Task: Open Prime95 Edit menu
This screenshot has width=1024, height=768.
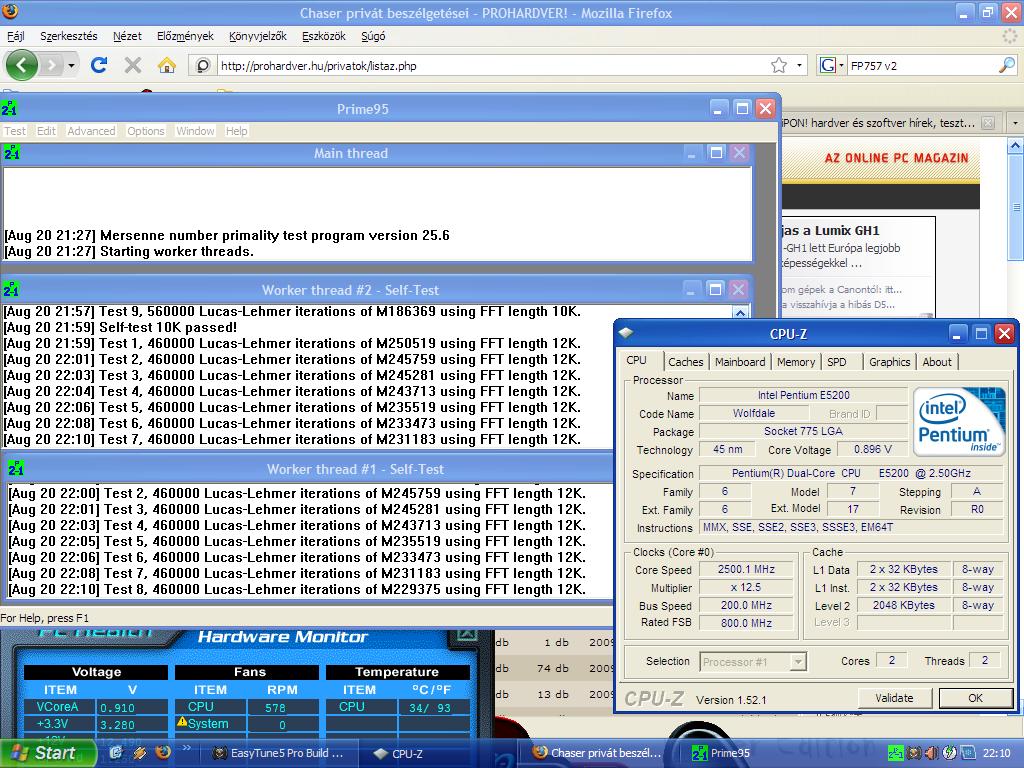Action: pyautogui.click(x=46, y=131)
